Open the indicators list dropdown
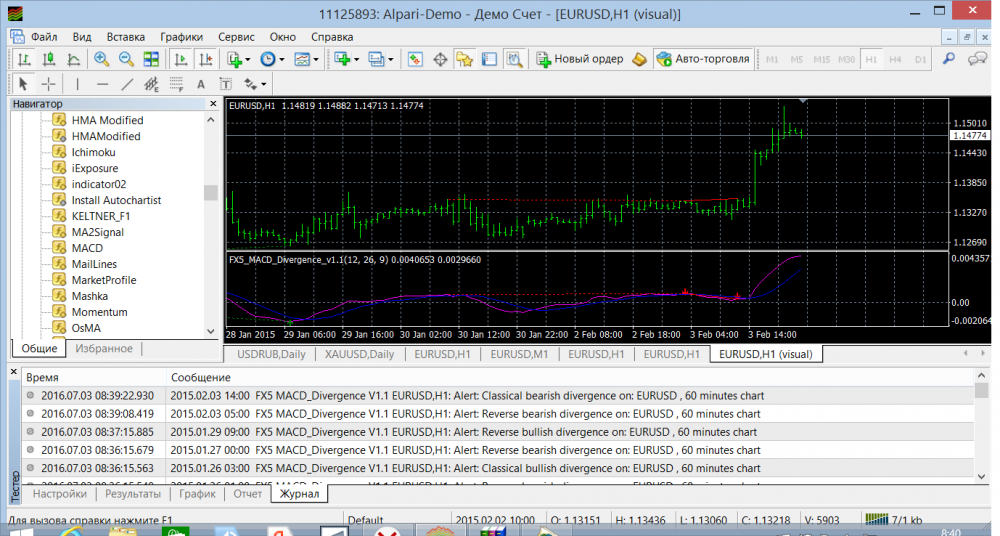Viewport: 1000px width, 536px height. click(237, 59)
